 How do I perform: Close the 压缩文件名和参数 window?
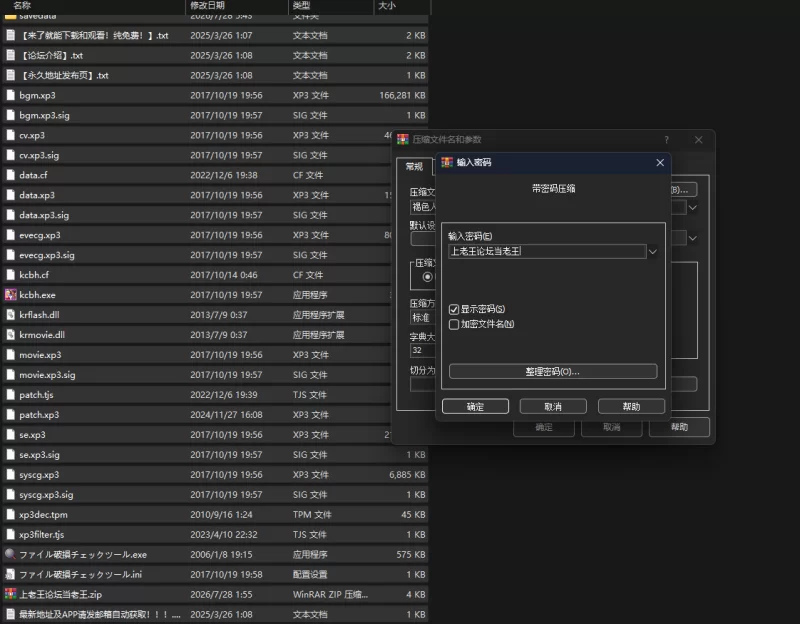tap(698, 140)
